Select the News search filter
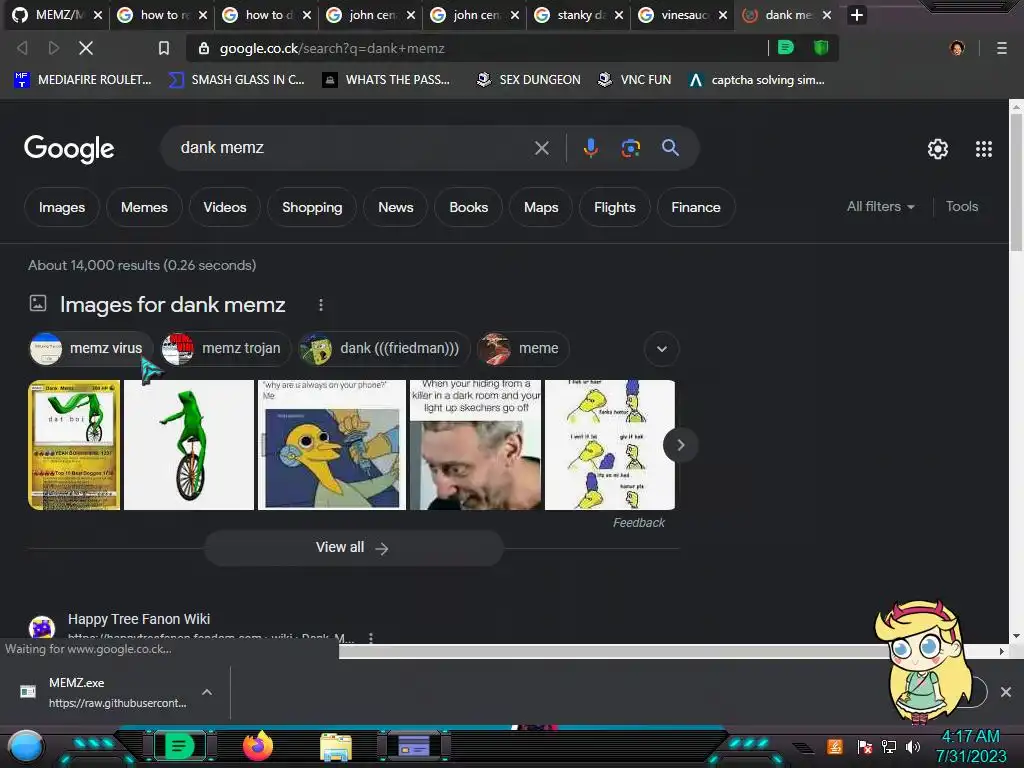 tap(396, 207)
